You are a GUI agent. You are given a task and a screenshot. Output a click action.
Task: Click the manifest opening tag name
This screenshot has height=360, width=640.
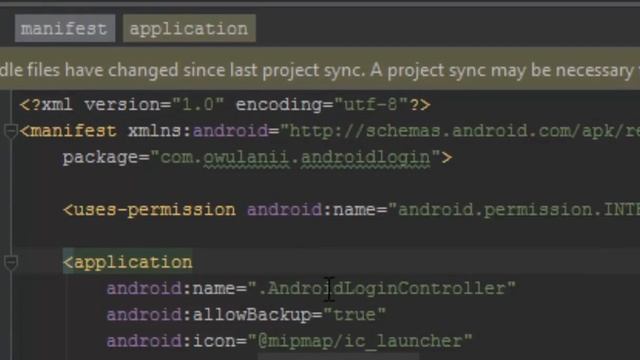click(x=73, y=131)
